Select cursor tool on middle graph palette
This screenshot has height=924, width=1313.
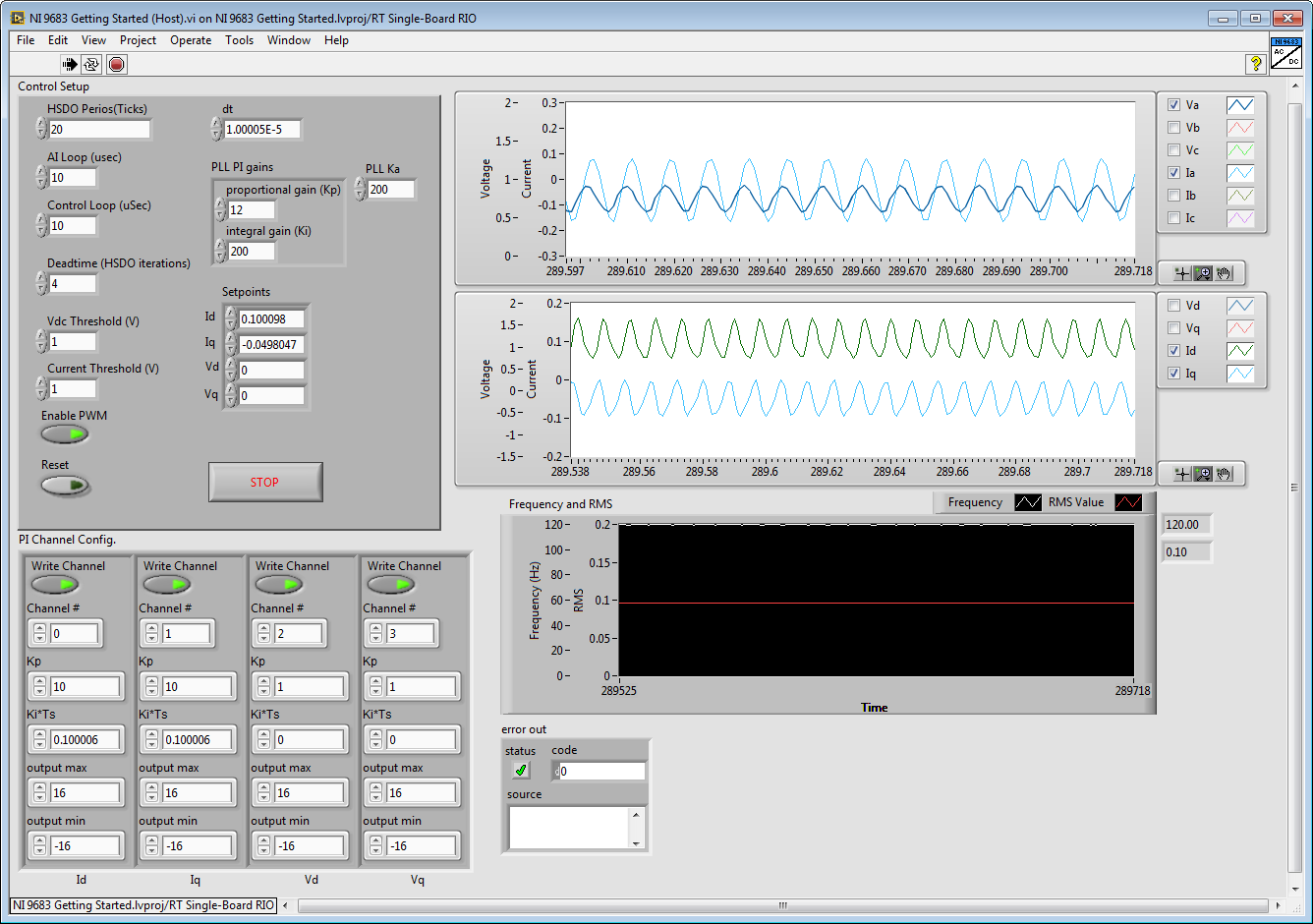point(1181,474)
